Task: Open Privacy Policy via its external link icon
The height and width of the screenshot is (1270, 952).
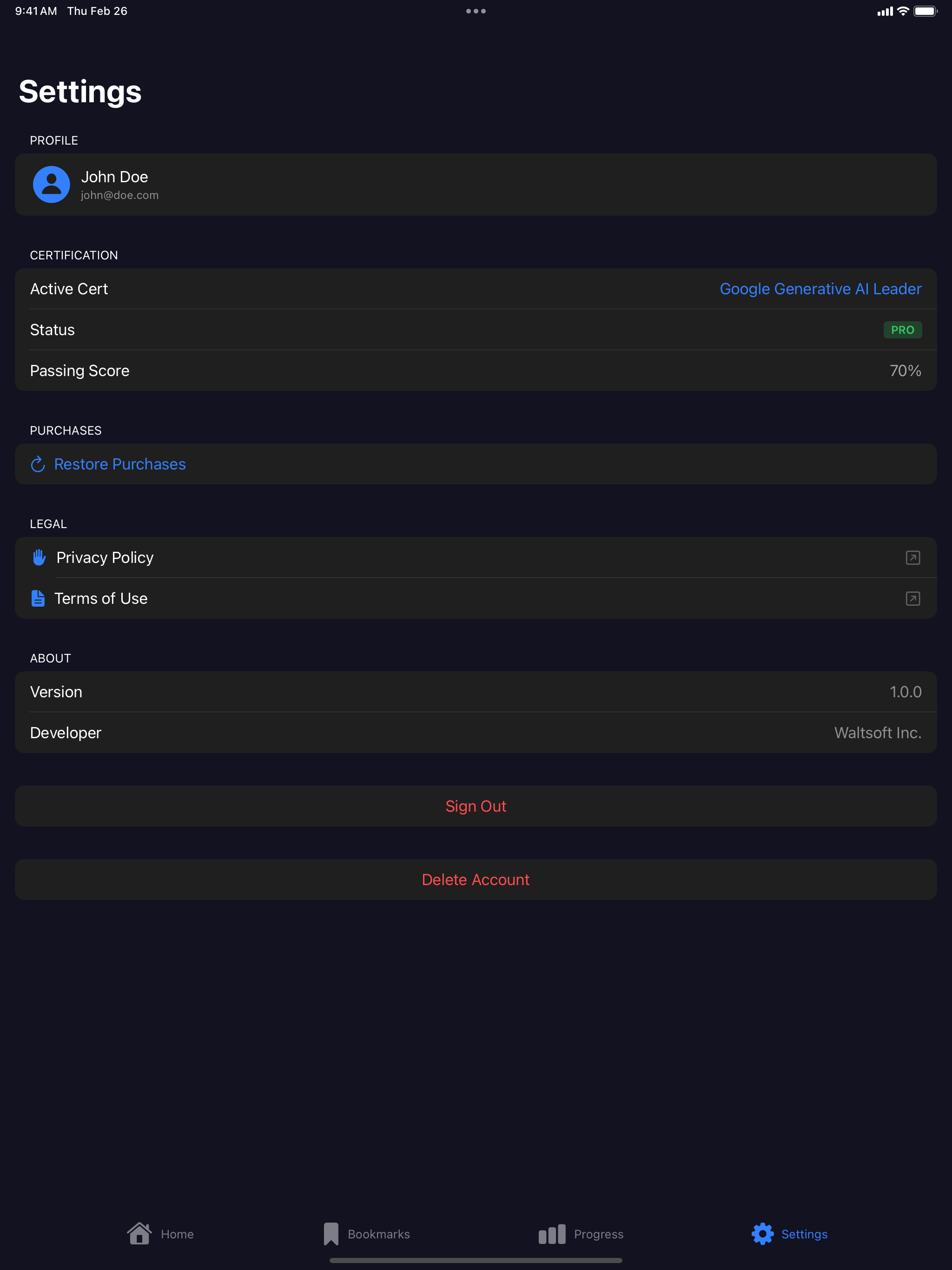Action: [x=913, y=557]
